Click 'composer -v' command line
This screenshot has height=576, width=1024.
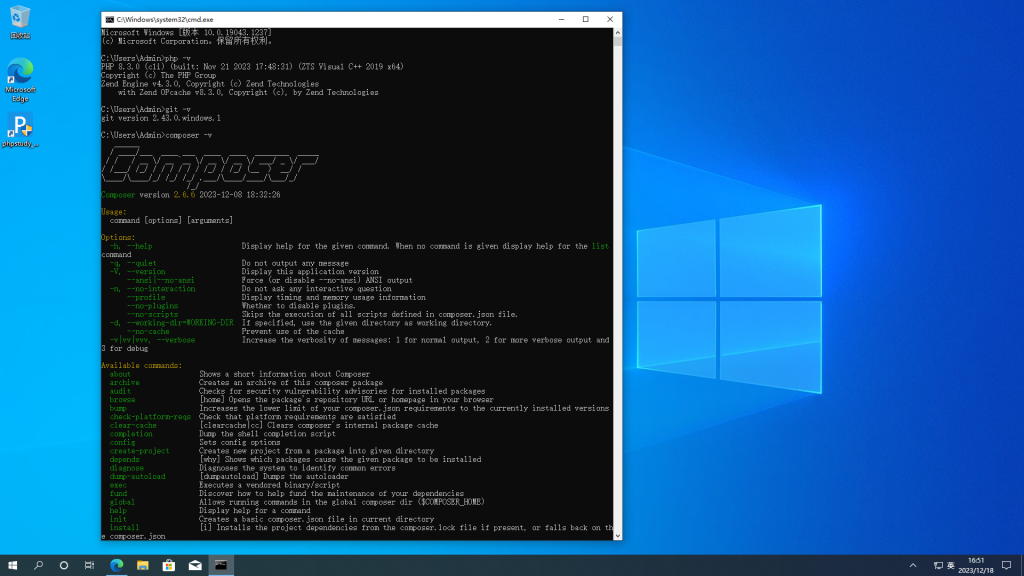point(157,135)
